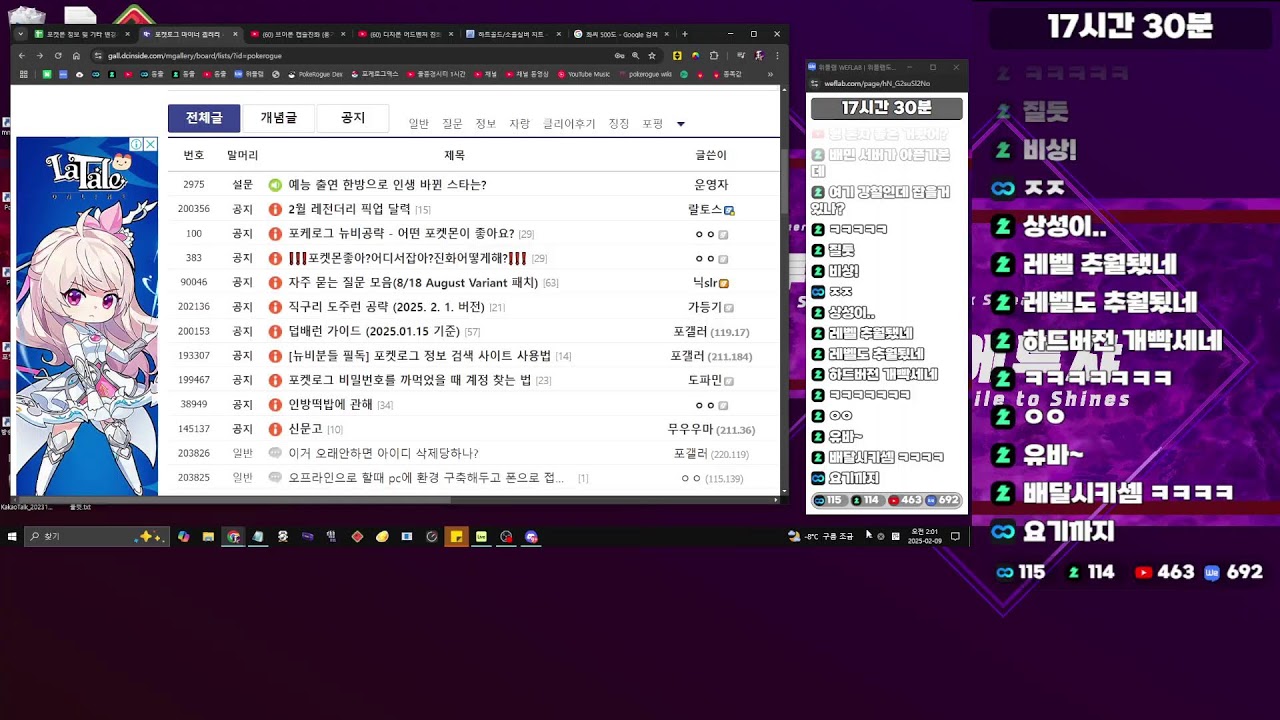
Task: Open YouTube Music bookmark
Action: [583, 74]
